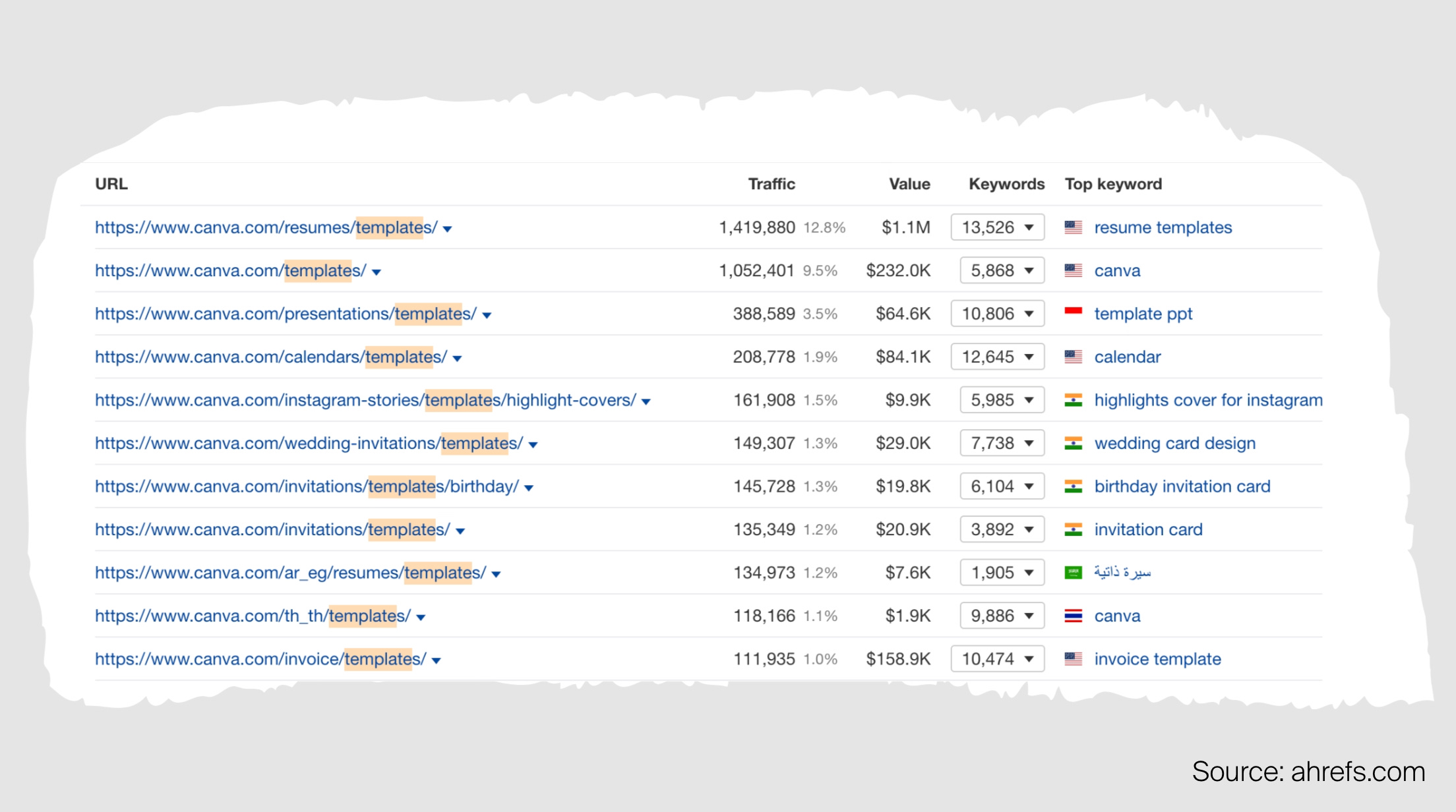Viewport: 1456px width, 812px height.
Task: Open the calendars/templates URL link
Action: (271, 357)
